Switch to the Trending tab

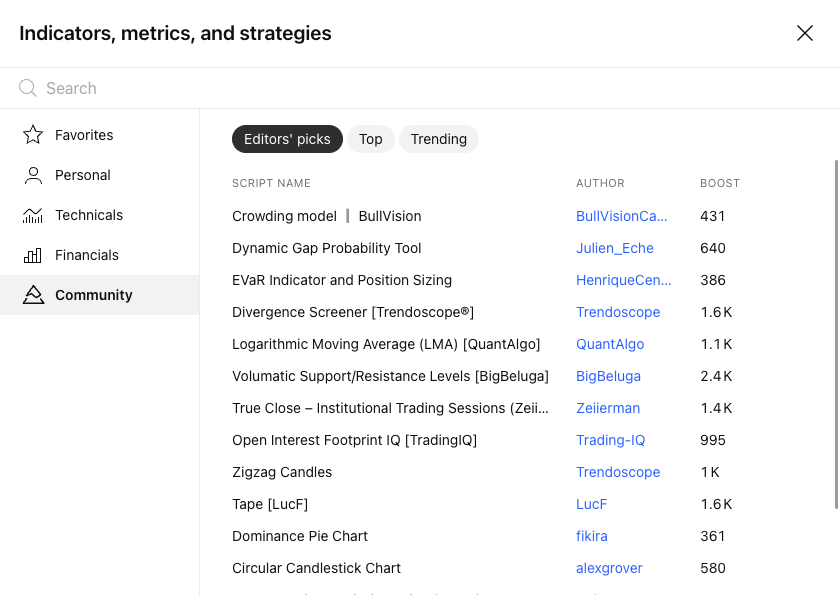pos(439,139)
